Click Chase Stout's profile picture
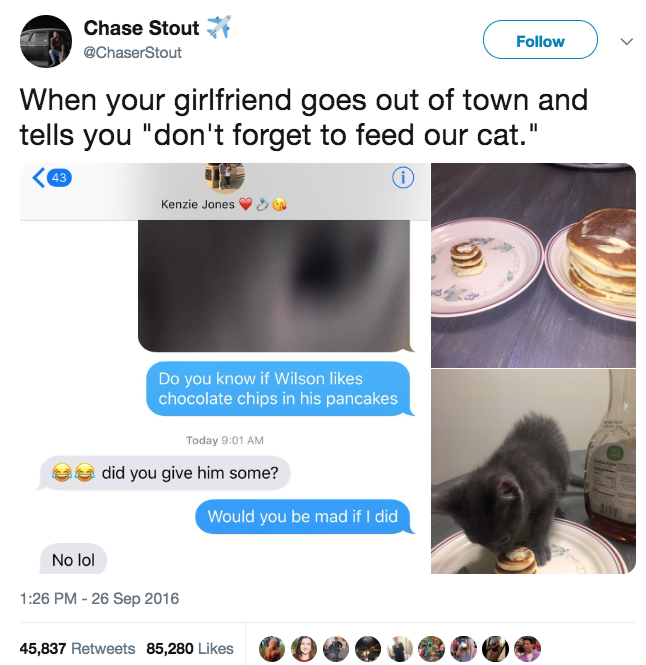Screen dimensions: 646x665 click(46, 41)
